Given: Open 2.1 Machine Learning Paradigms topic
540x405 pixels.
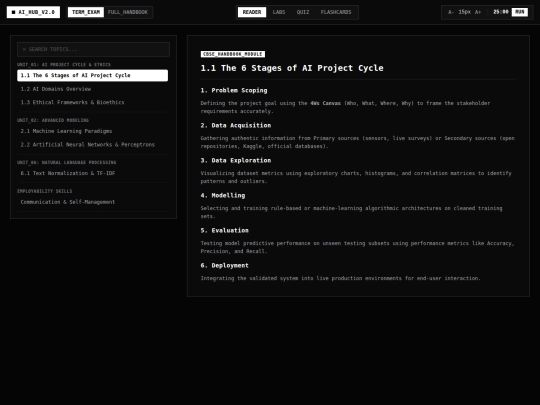Looking at the screenshot, I should point(93,131).
